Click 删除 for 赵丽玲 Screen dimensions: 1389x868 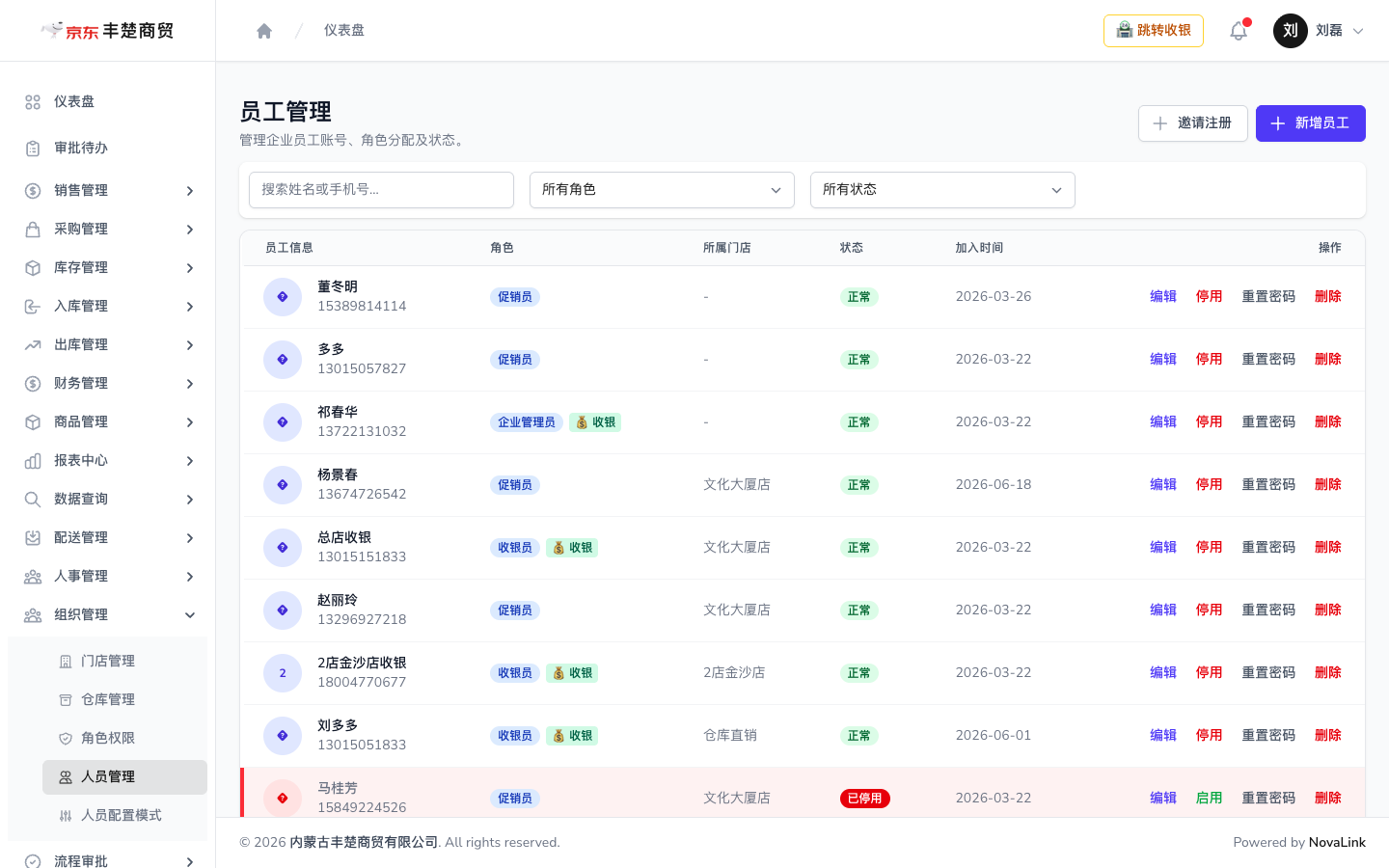(x=1328, y=610)
